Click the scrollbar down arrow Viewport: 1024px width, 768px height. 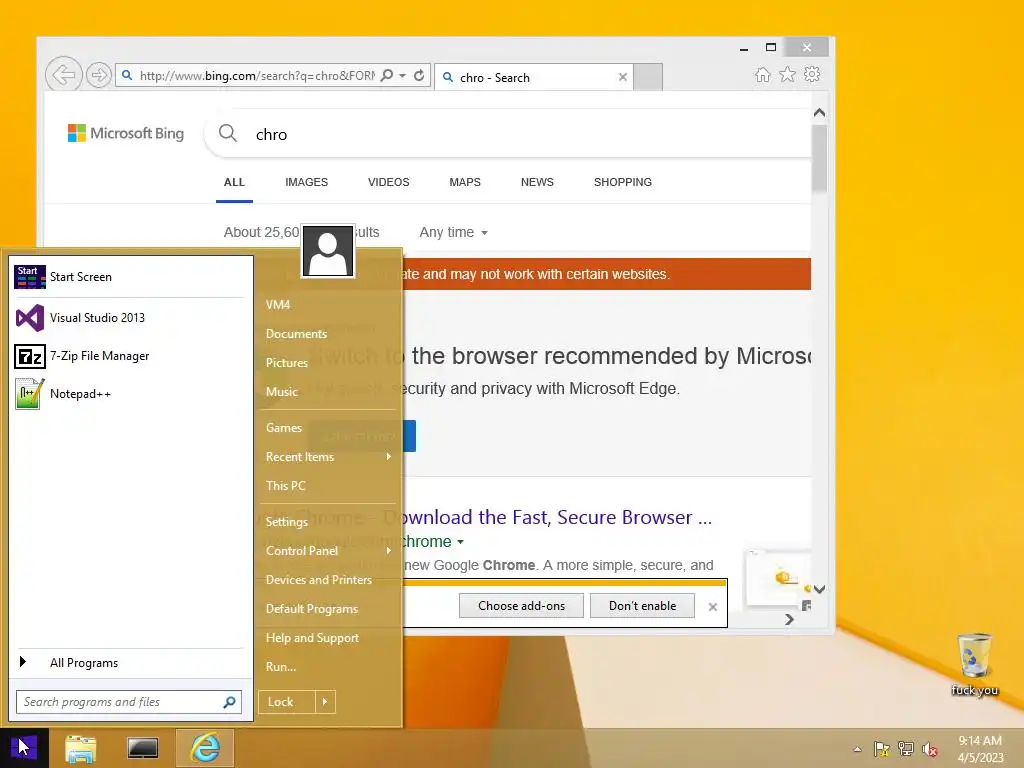coord(820,589)
